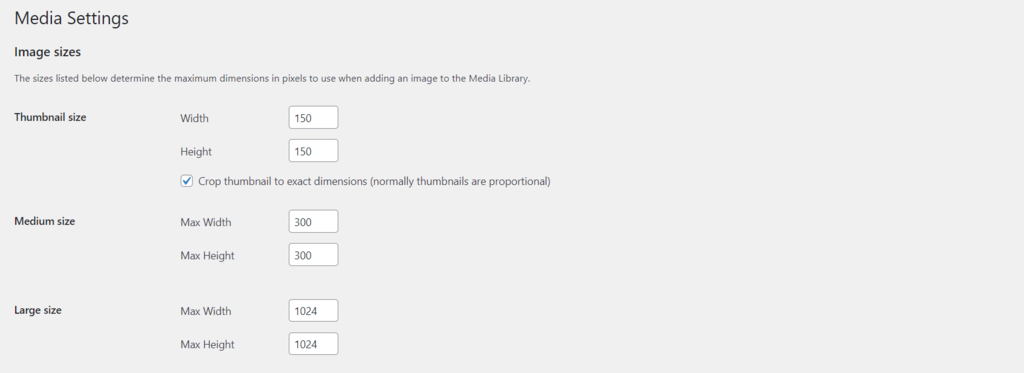Focus the Medium size Max Width field
This screenshot has width=1024, height=373.
coord(313,221)
